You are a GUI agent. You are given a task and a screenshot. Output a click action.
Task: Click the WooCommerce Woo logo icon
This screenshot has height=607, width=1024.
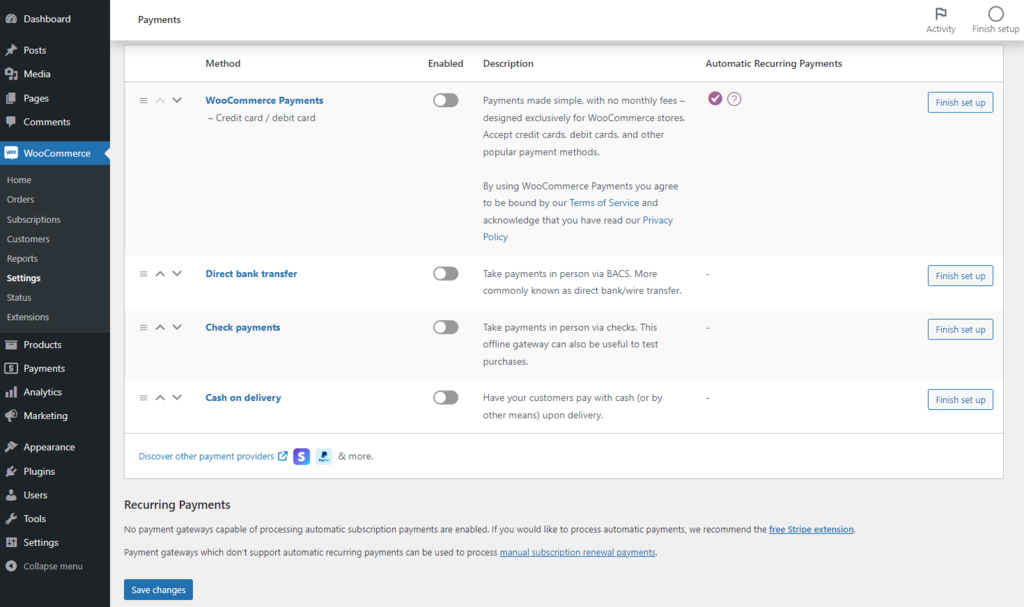click(x=11, y=153)
